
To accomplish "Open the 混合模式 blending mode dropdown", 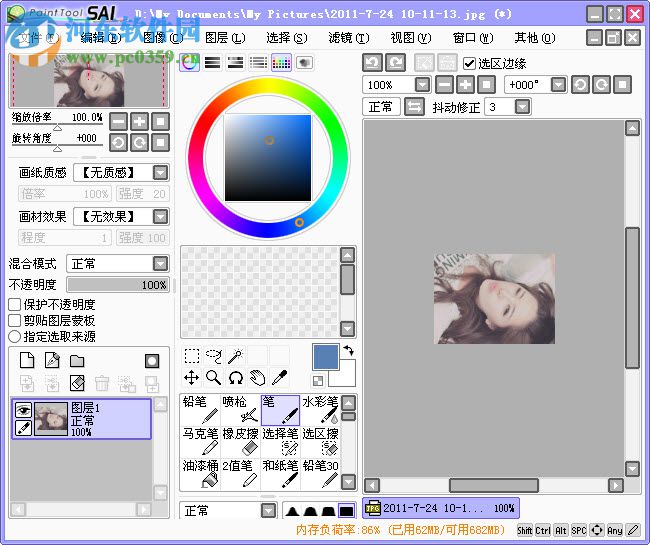I will (160, 264).
